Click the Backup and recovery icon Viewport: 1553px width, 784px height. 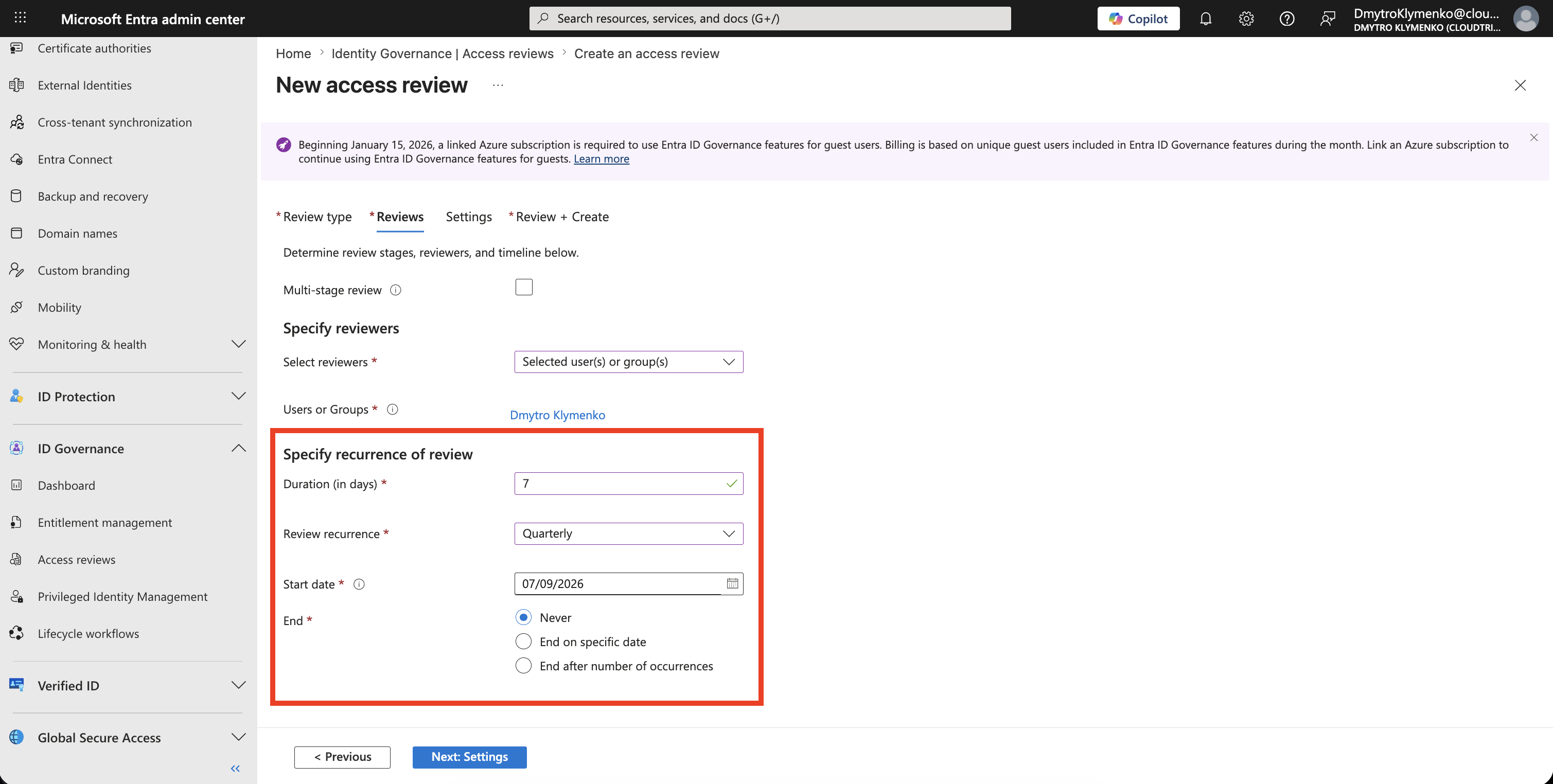coord(17,196)
